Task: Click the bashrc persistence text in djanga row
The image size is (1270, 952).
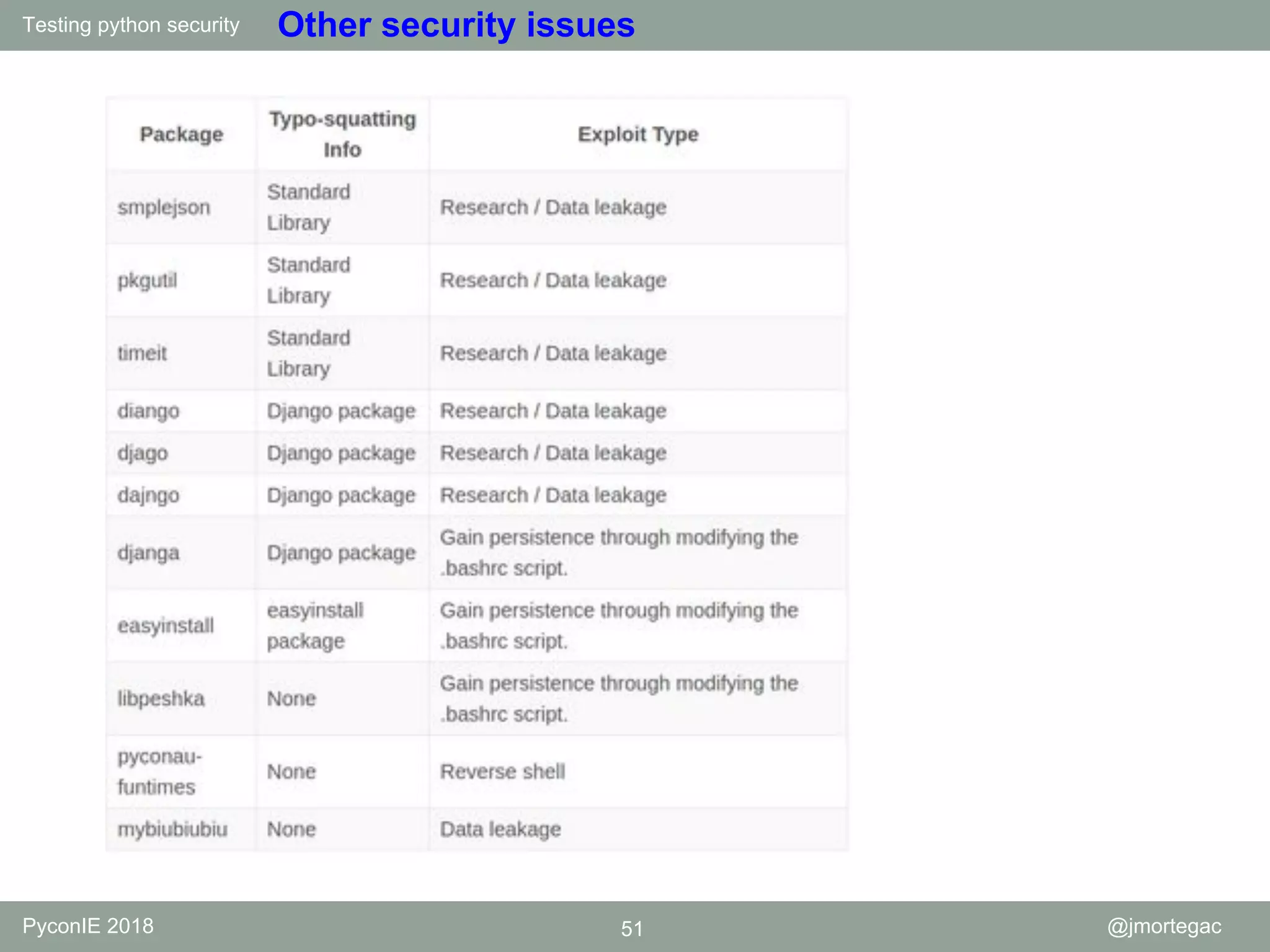Action: [x=619, y=553]
